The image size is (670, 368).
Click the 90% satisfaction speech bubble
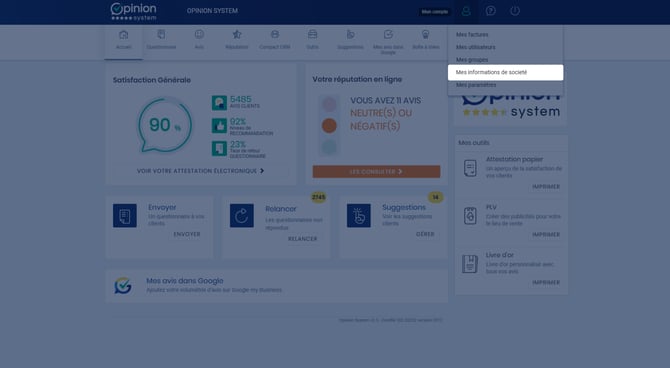pos(165,125)
